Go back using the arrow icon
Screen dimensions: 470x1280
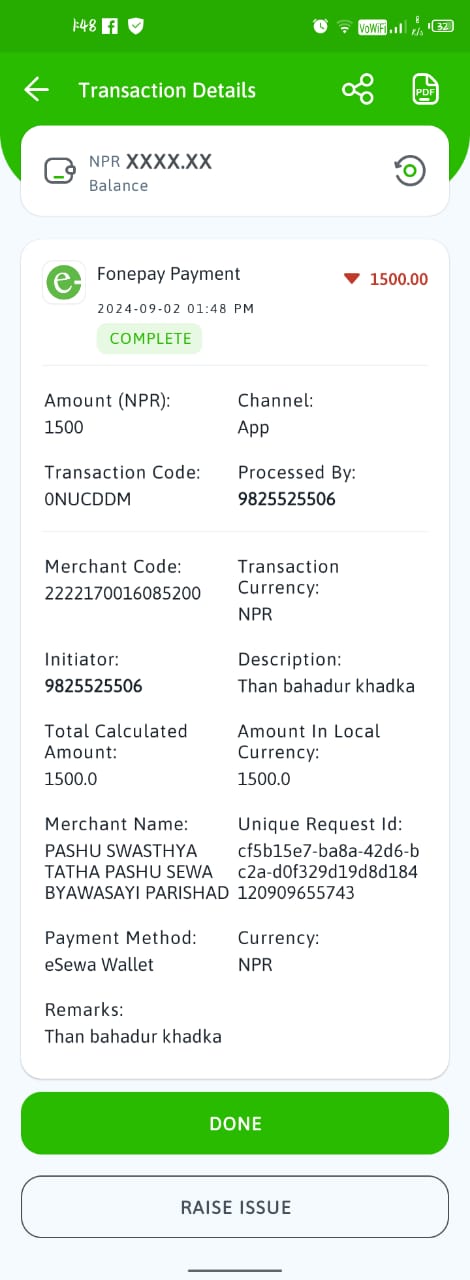[36, 90]
